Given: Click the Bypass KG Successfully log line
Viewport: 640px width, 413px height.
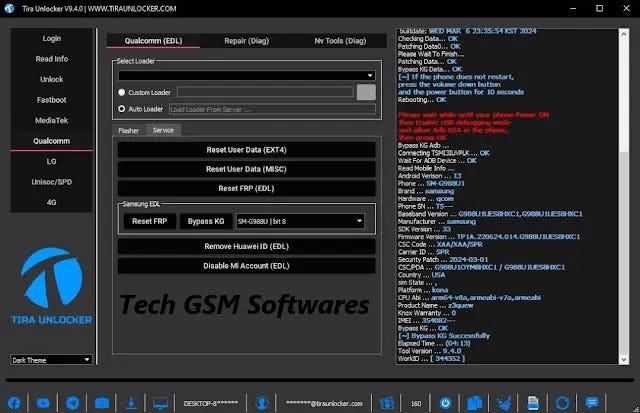Looking at the screenshot, I should click(444, 335).
